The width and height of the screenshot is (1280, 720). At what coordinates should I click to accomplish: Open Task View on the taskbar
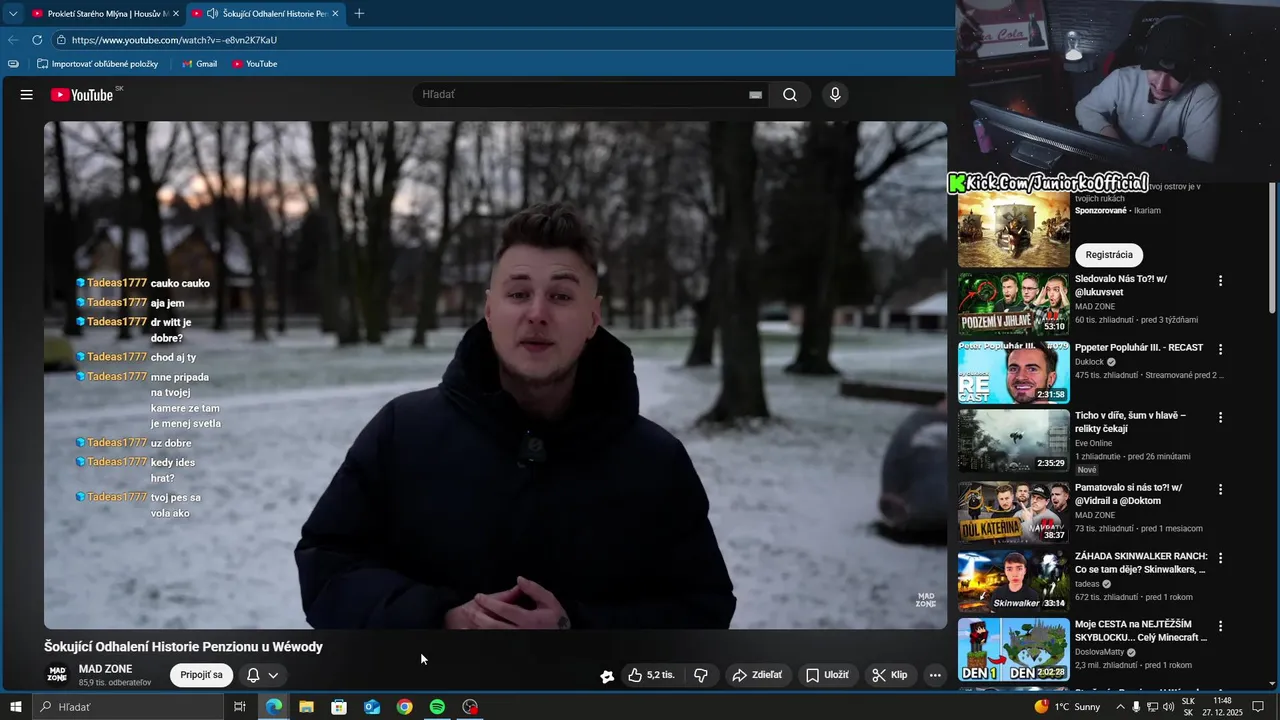pos(240,707)
